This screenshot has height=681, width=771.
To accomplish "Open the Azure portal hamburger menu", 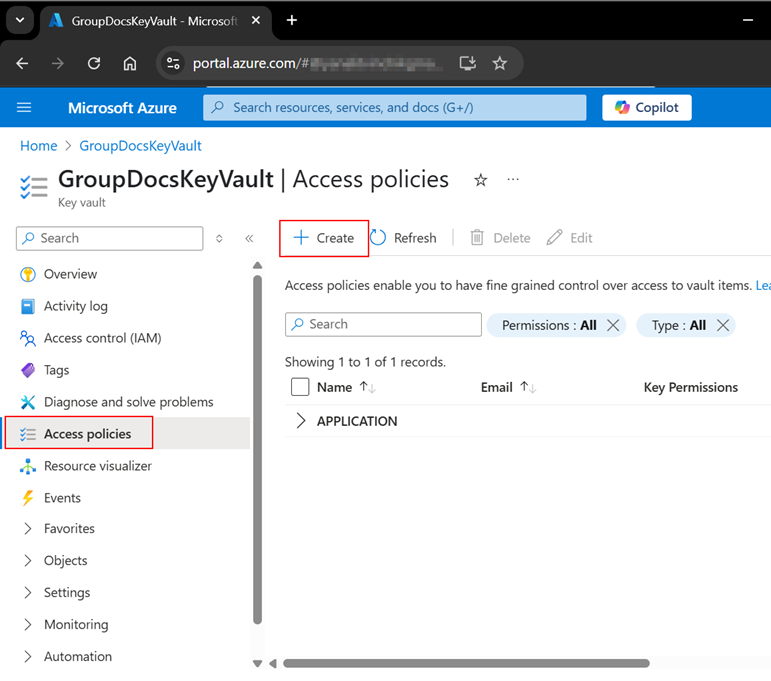I will click(24, 108).
